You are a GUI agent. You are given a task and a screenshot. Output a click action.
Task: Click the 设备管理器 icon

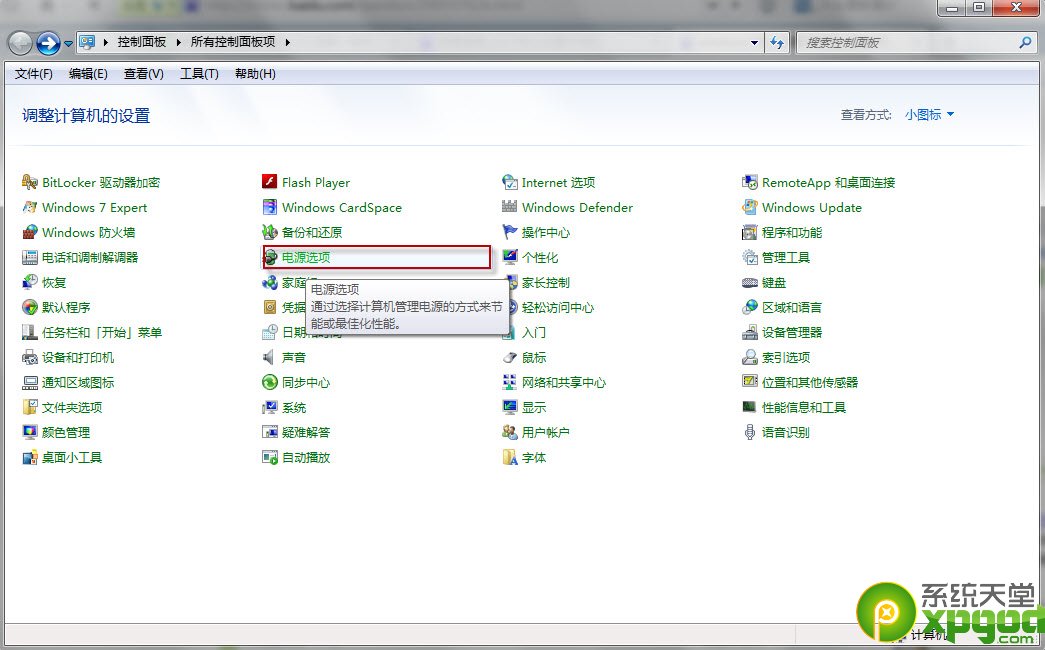tap(750, 333)
